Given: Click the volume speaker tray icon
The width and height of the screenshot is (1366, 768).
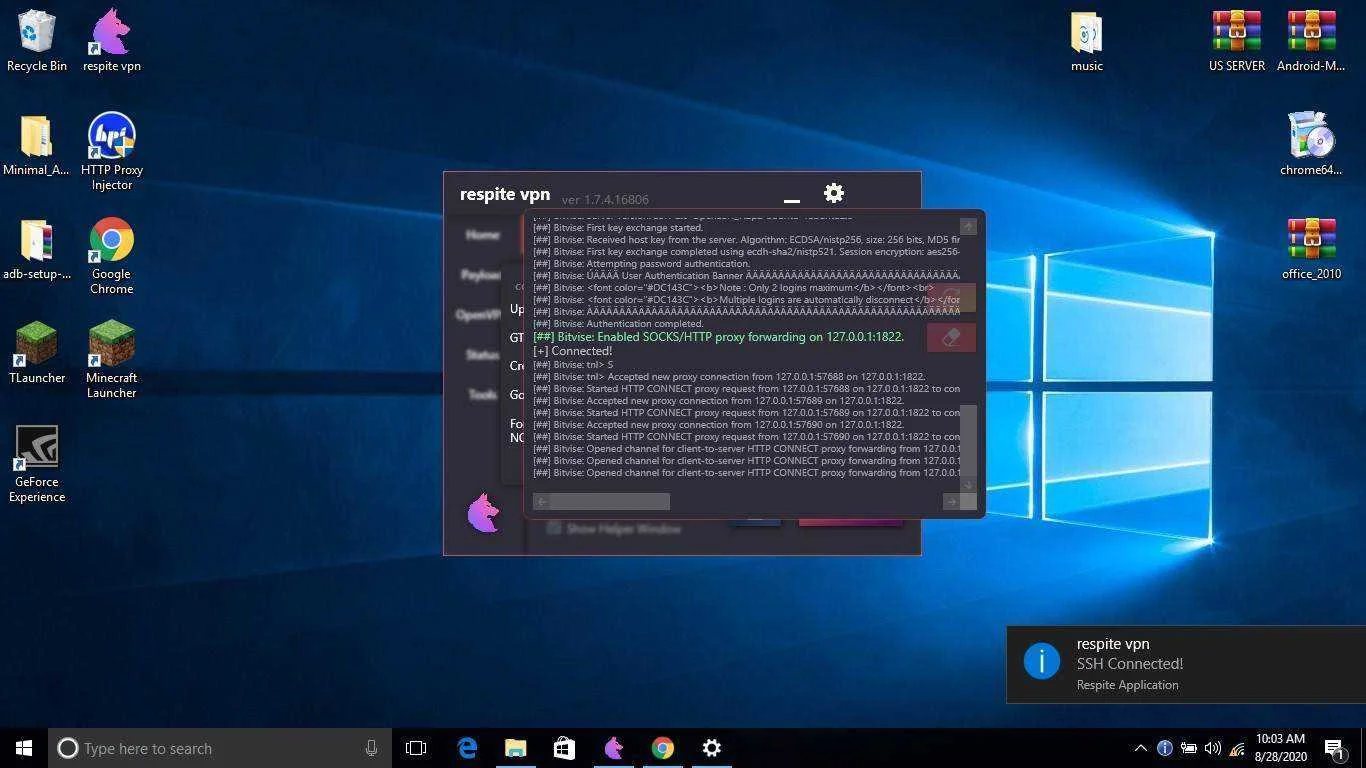Looking at the screenshot, I should pos(1213,748).
